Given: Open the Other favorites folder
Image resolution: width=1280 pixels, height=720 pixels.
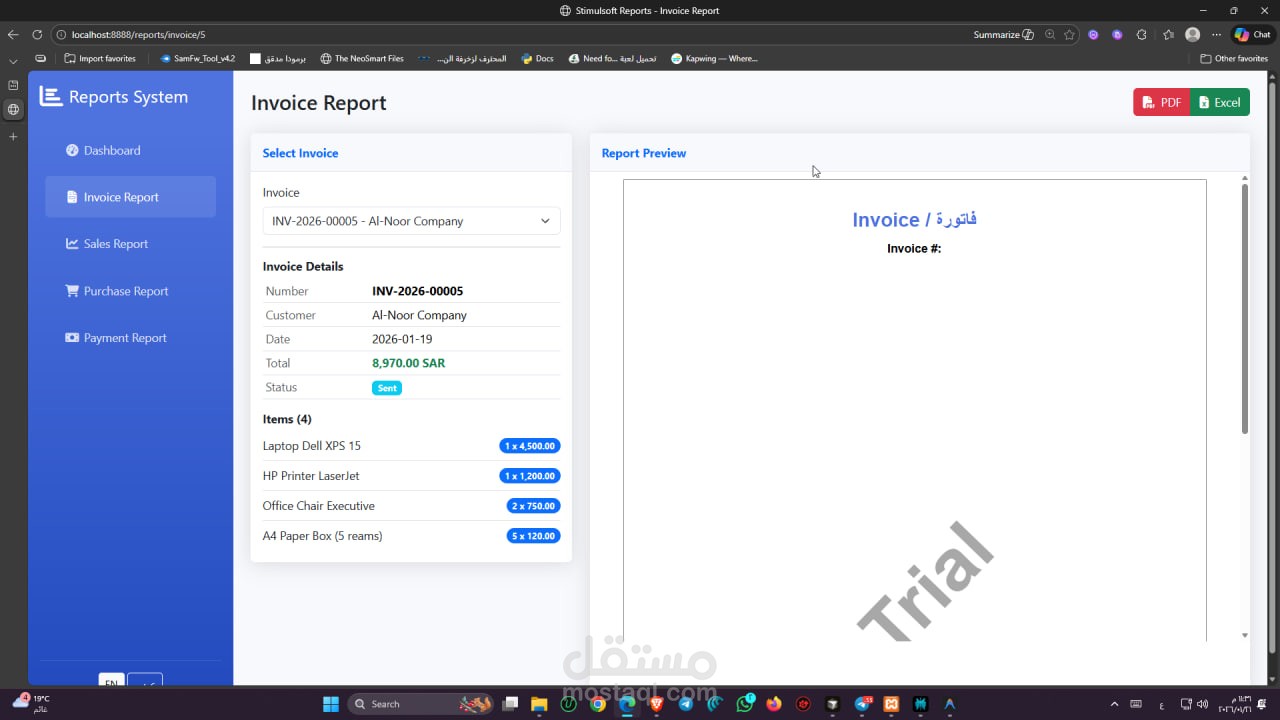Looking at the screenshot, I should click(x=1234, y=59).
